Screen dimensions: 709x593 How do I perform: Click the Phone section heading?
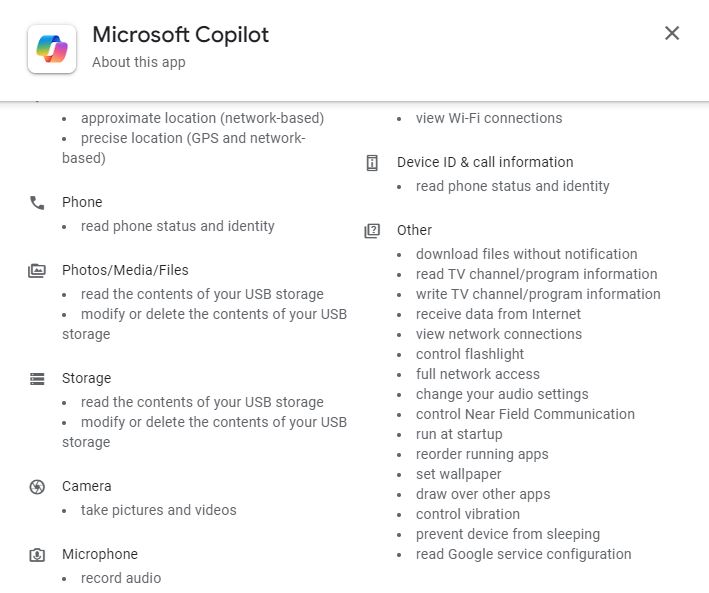pyautogui.click(x=82, y=202)
